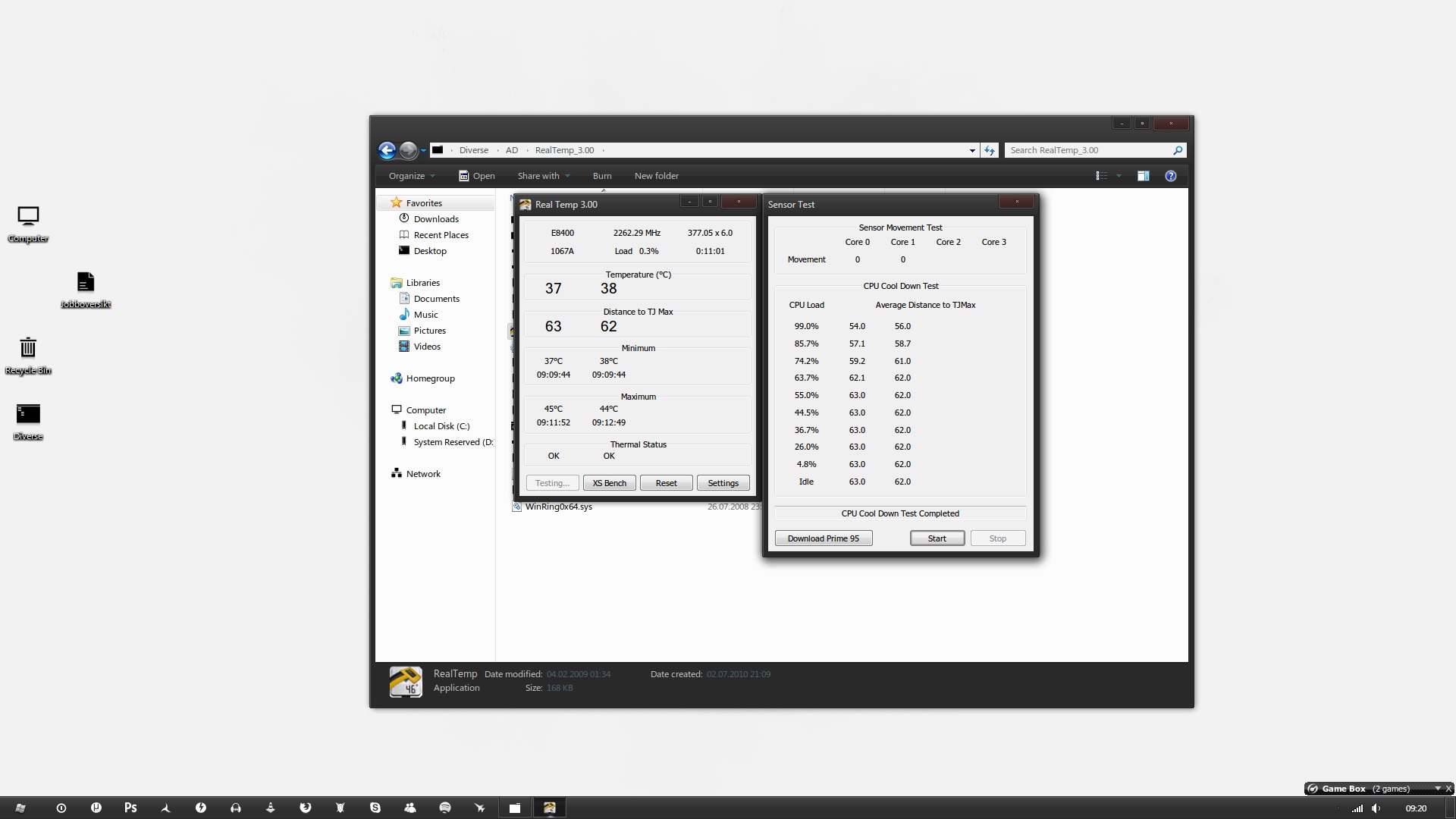Go back in Explorer with the blue arrow

[387, 150]
